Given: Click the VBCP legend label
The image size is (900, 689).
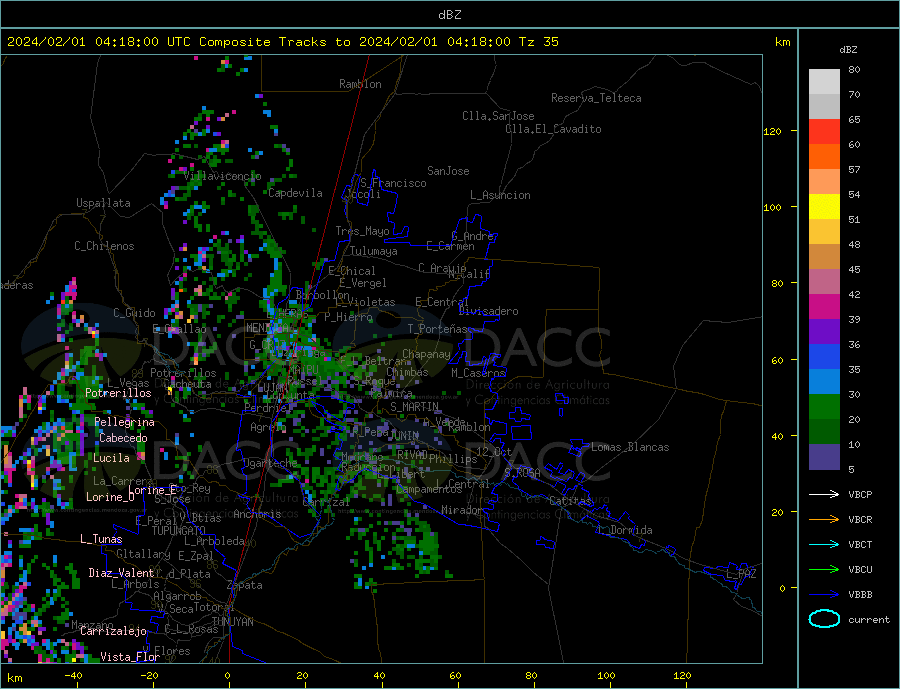Looking at the screenshot, I should pos(860,494).
